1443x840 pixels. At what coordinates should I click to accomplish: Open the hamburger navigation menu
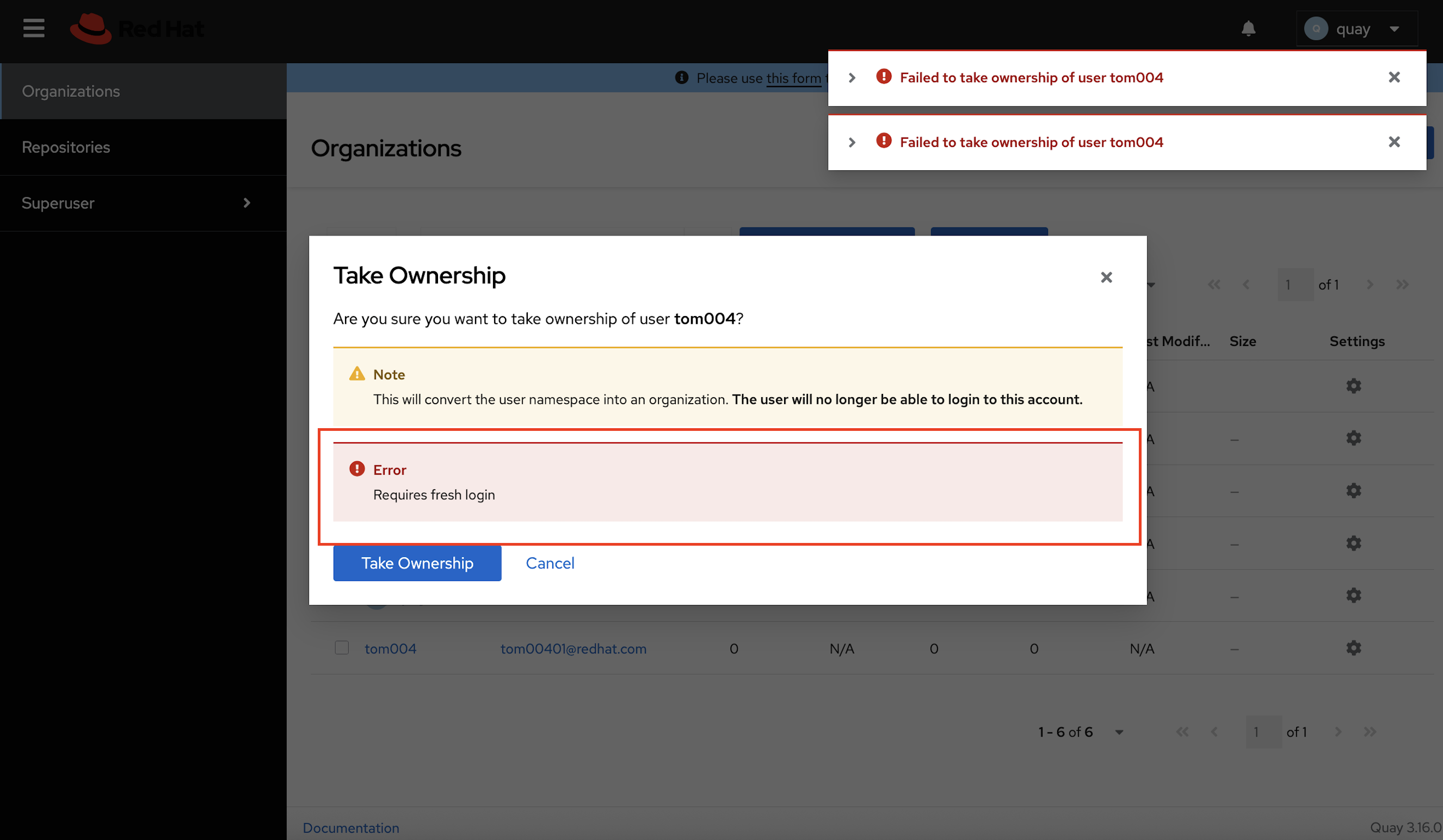coord(34,28)
